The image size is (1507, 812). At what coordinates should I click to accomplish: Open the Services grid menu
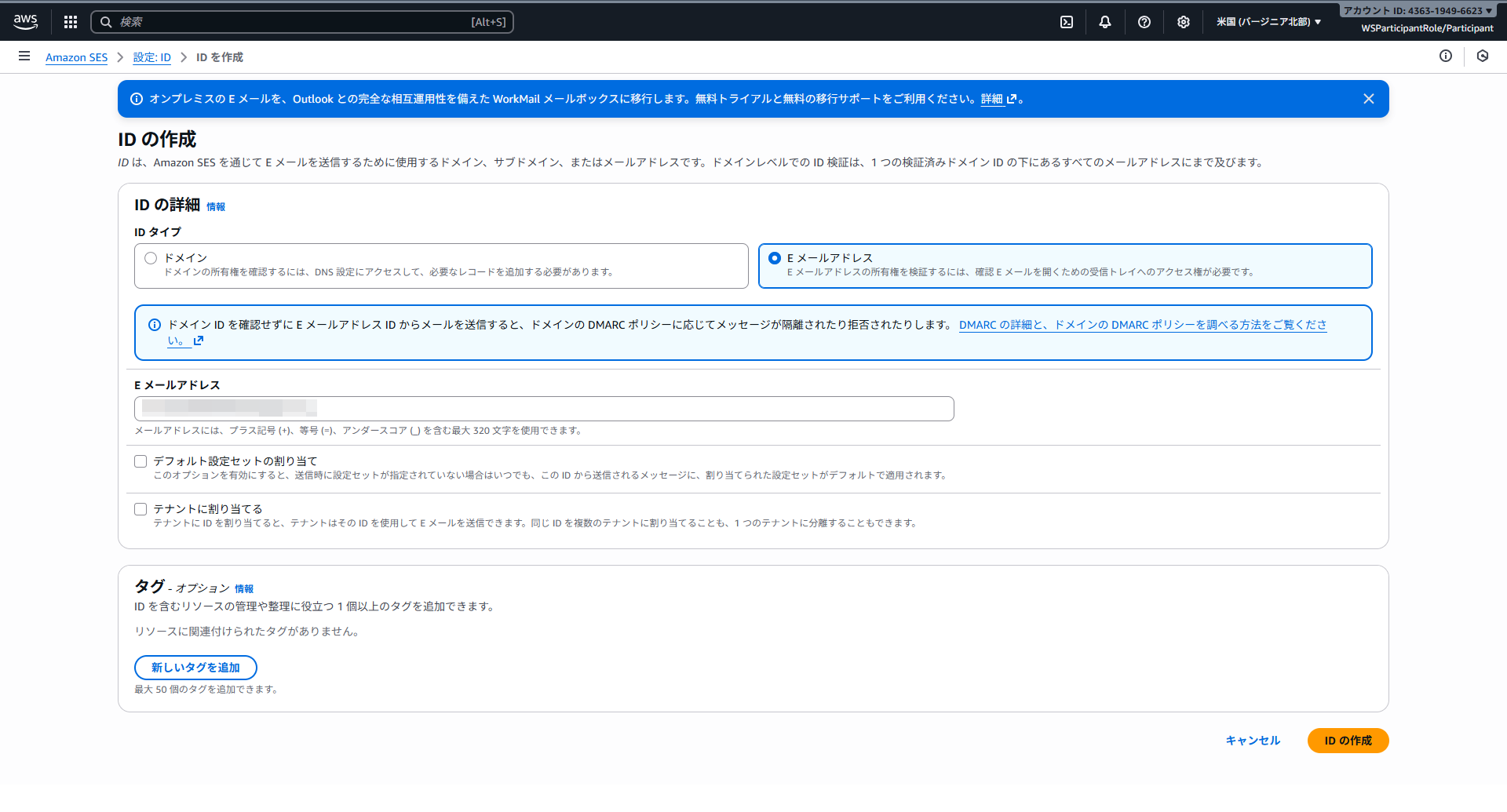click(71, 21)
